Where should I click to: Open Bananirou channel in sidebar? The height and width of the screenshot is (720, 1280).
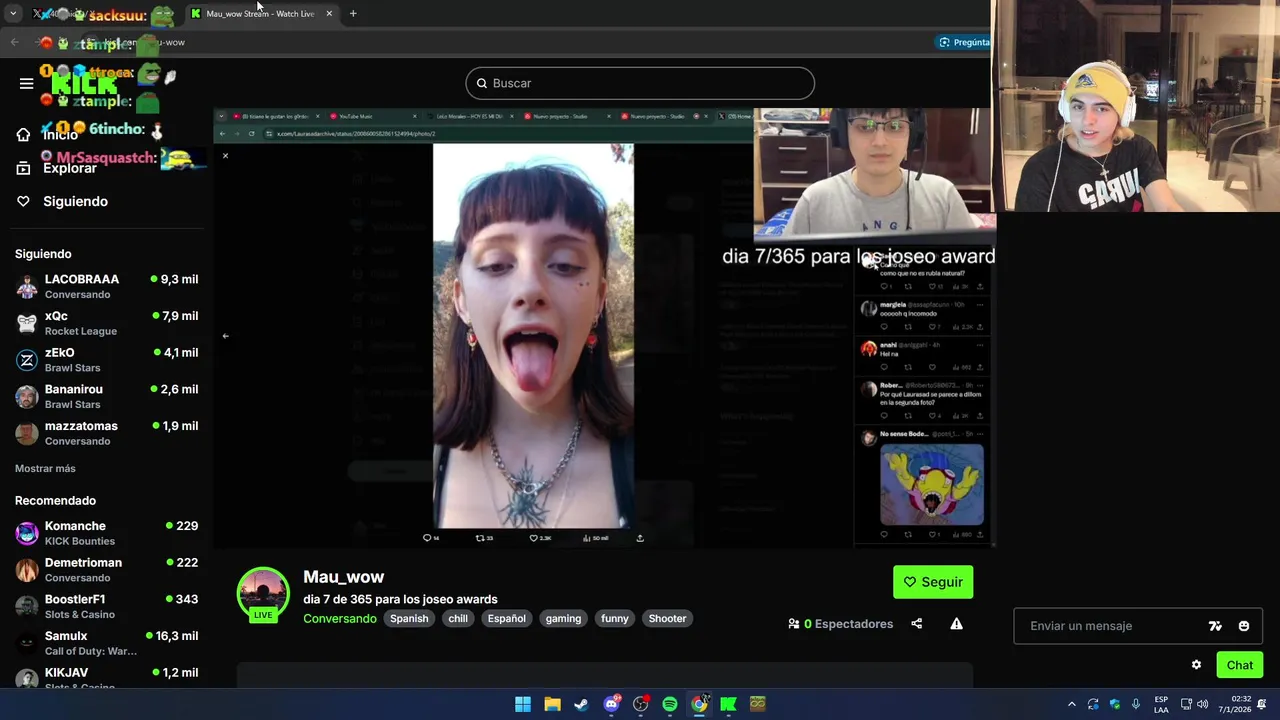pyautogui.click(x=107, y=396)
